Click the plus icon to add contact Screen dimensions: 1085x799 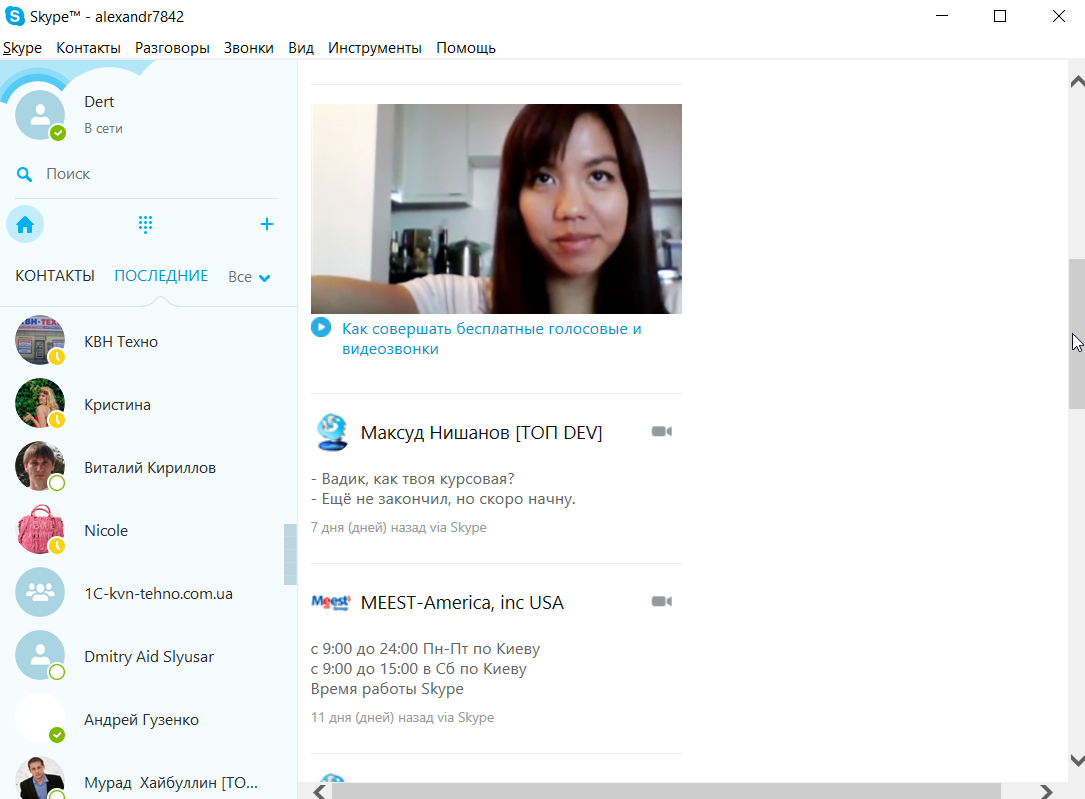coord(266,224)
